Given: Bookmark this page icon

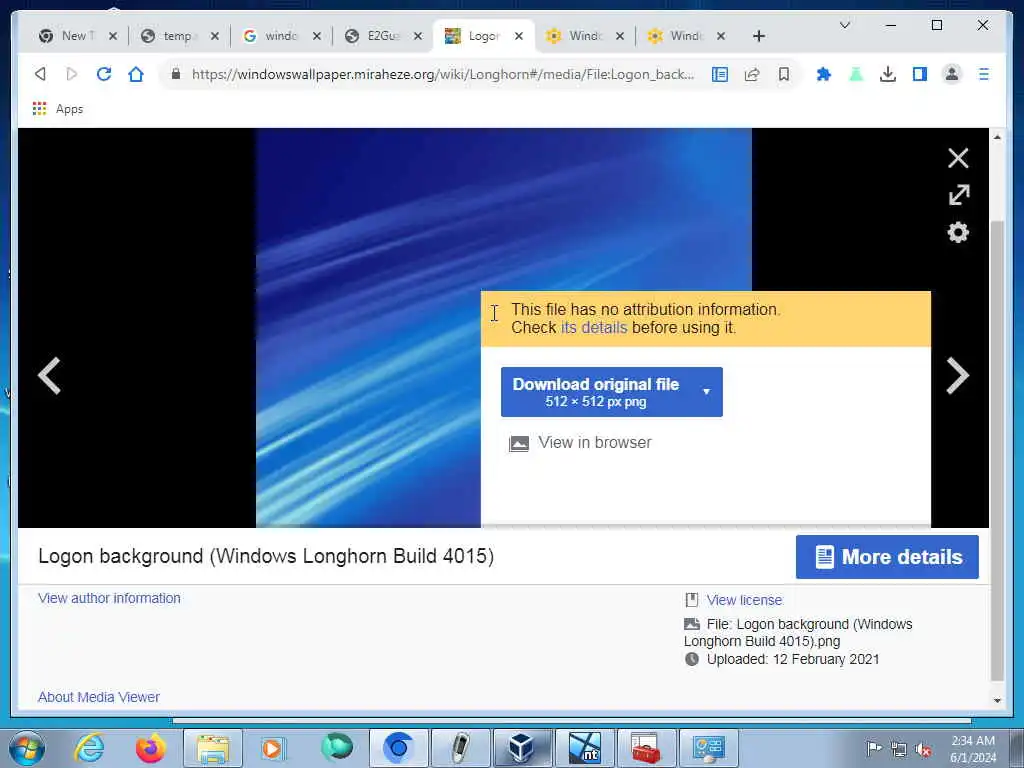Looking at the screenshot, I should [x=784, y=74].
